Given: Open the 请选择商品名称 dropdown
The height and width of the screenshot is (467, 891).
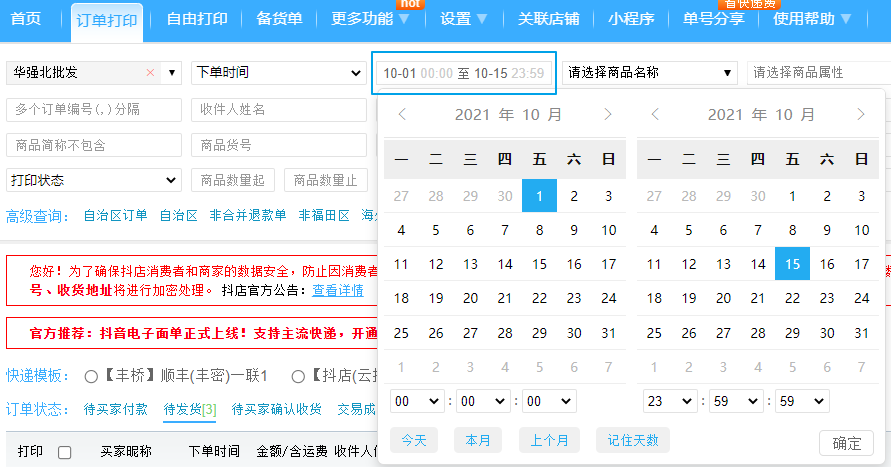Looking at the screenshot, I should point(650,73).
